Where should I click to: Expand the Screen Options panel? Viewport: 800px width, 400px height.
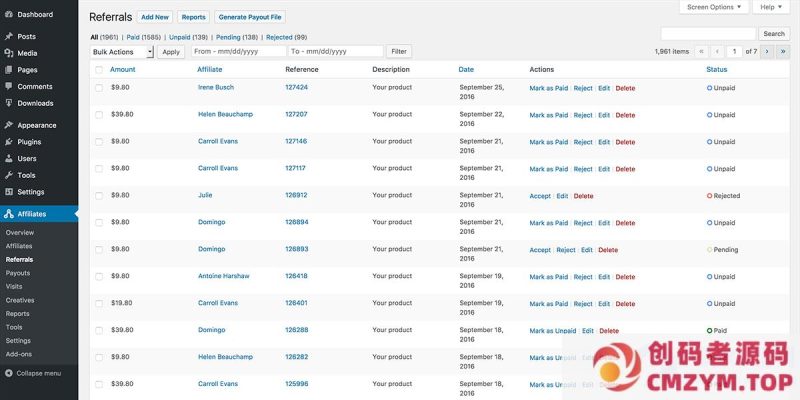(714, 7)
